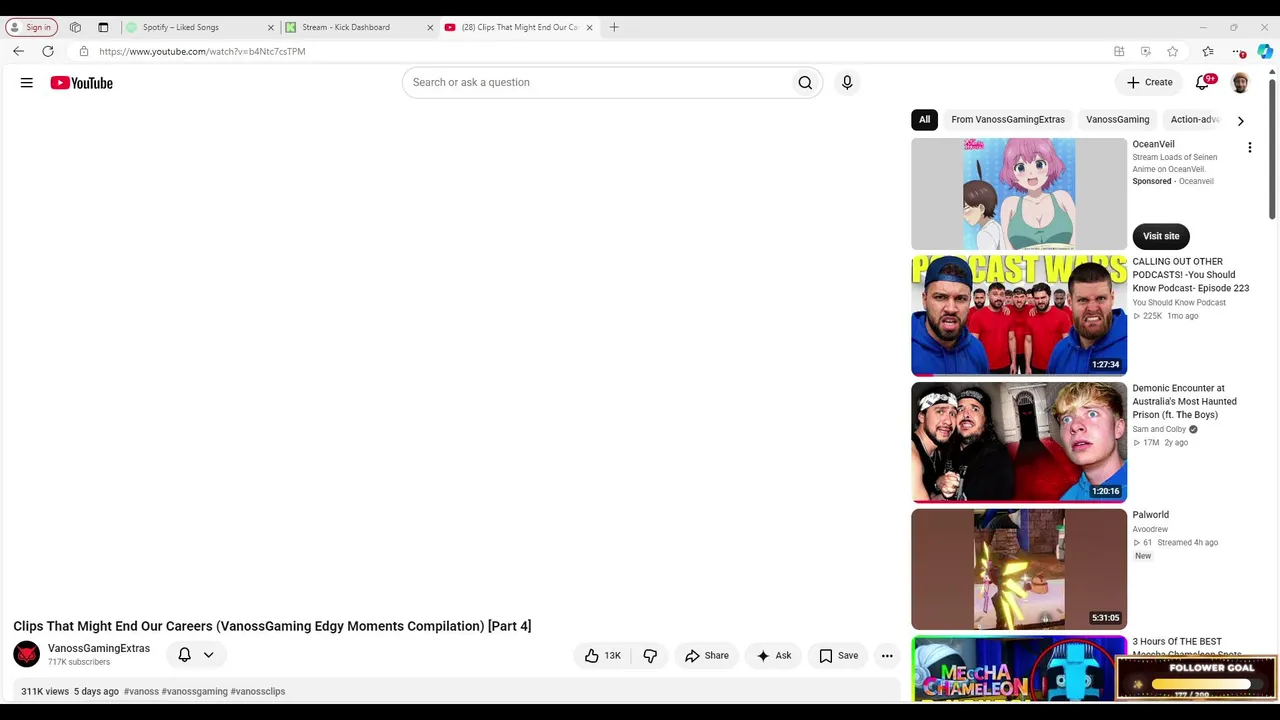Image resolution: width=1280 pixels, height=720 pixels.
Task: Click the You Should Know Podcast channel name
Action: pyautogui.click(x=1179, y=303)
